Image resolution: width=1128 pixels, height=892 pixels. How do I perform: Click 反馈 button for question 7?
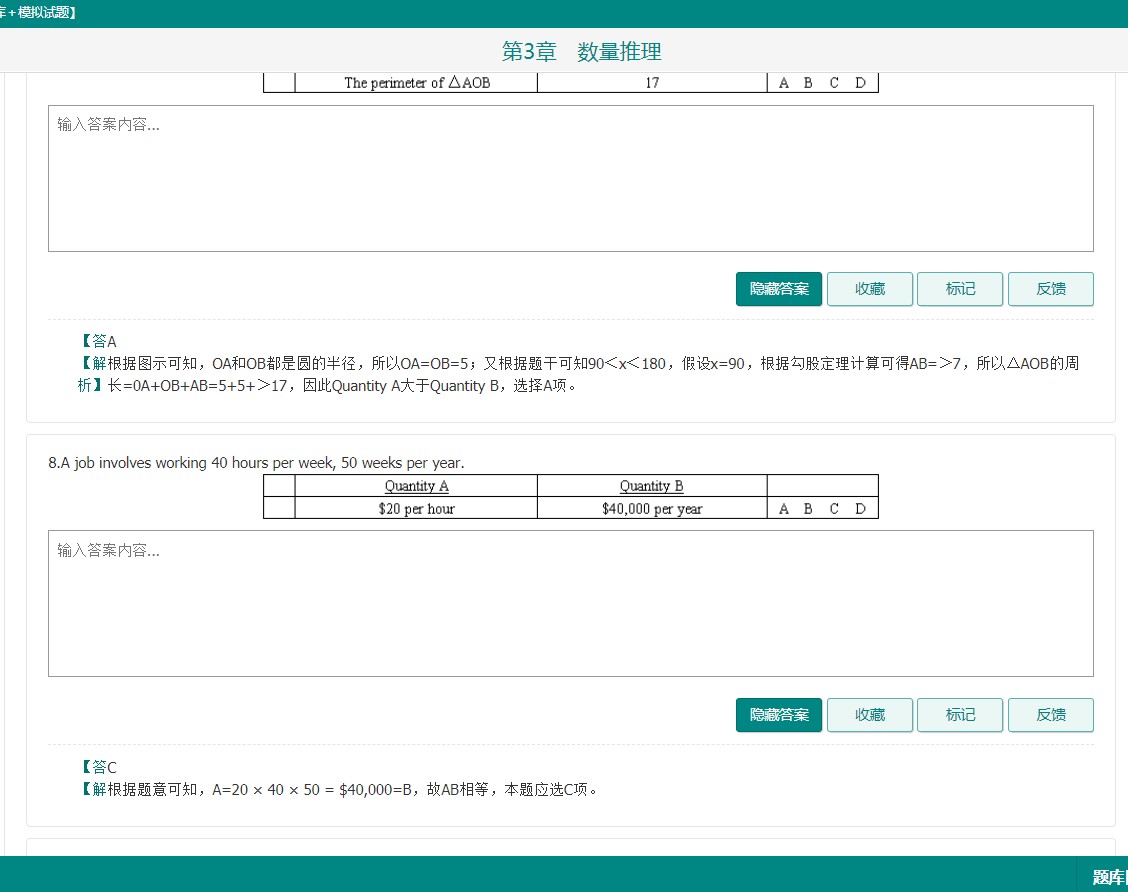[x=1050, y=289]
